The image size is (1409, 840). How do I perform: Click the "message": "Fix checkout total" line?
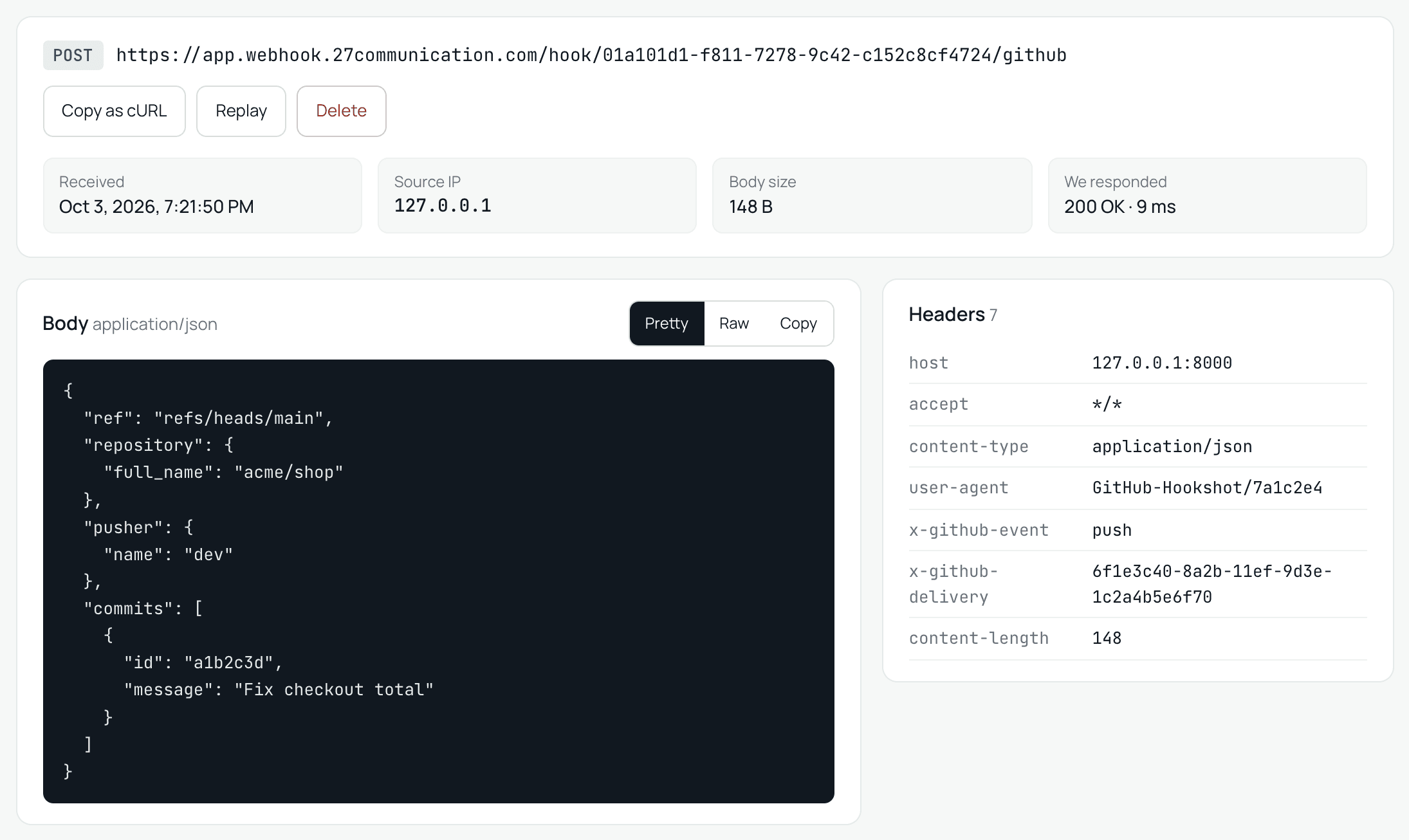[x=279, y=689]
